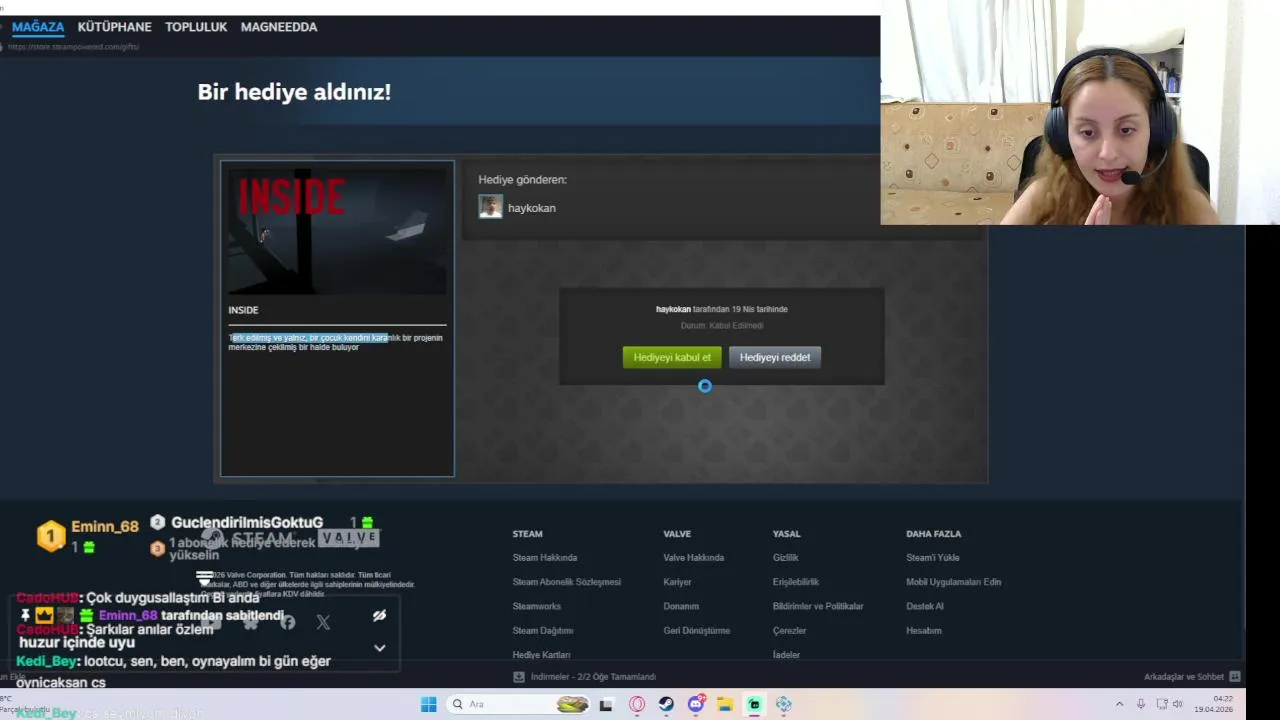1280x720 pixels.
Task: Open Discord from the taskbar
Action: click(x=696, y=704)
